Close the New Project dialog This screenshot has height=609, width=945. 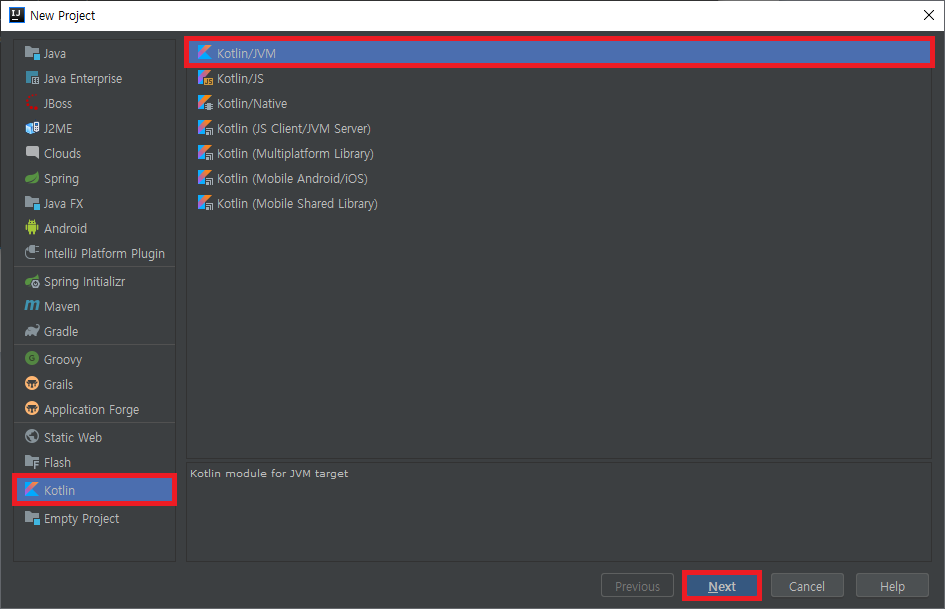pos(929,15)
